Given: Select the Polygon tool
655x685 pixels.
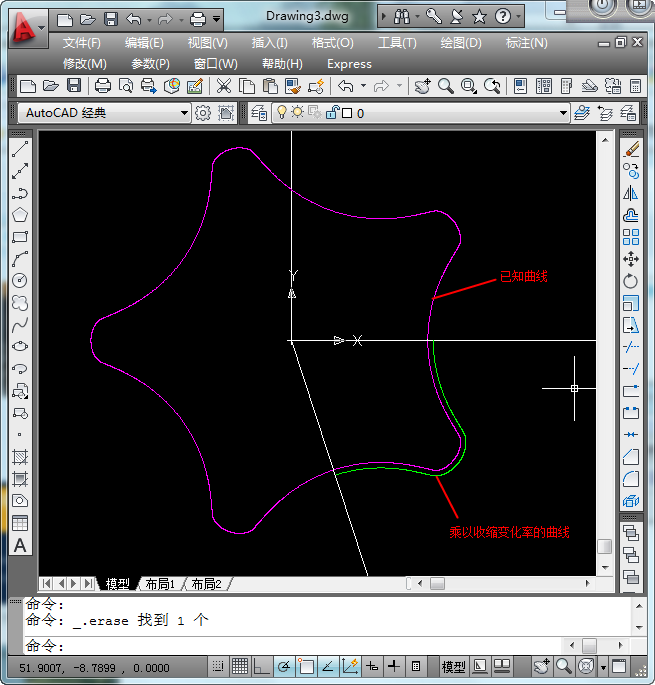Looking at the screenshot, I should click(x=20, y=214).
